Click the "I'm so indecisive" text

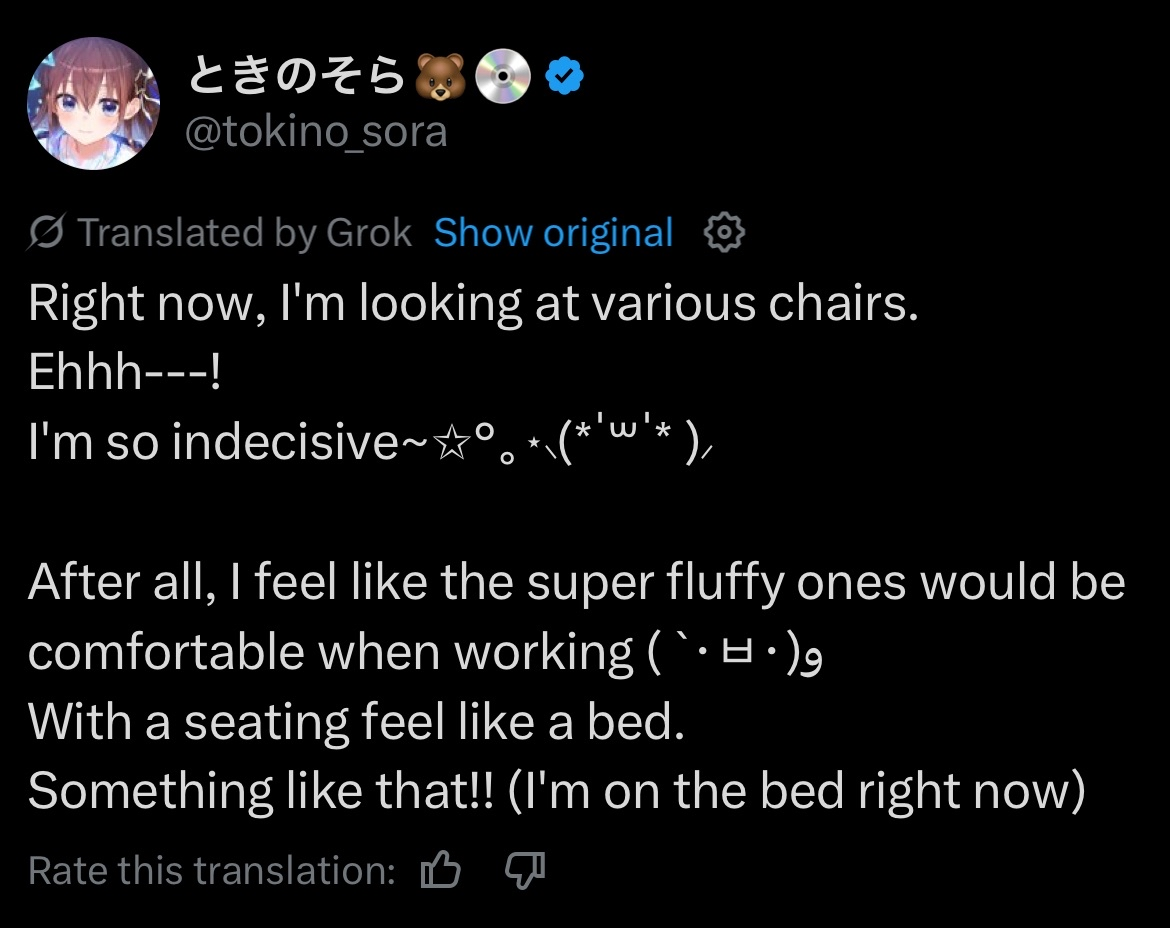[x=213, y=443]
